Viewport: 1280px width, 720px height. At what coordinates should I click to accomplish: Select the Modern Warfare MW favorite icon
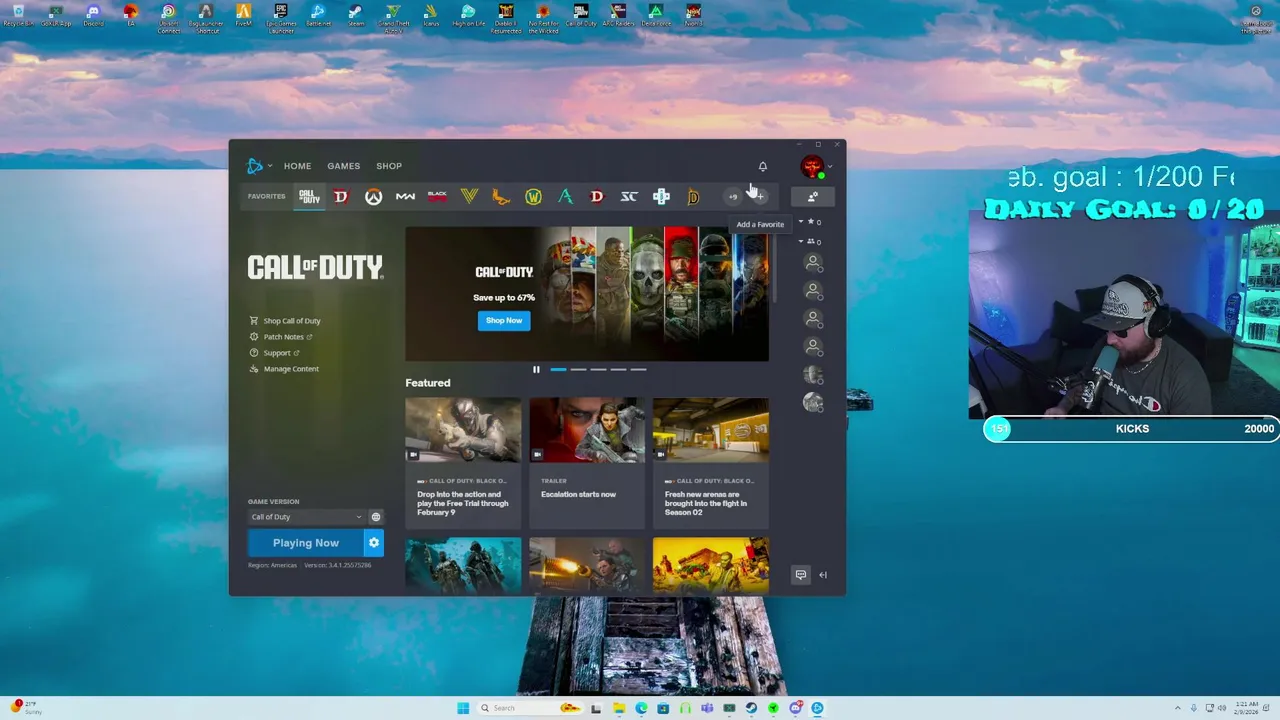pos(405,196)
